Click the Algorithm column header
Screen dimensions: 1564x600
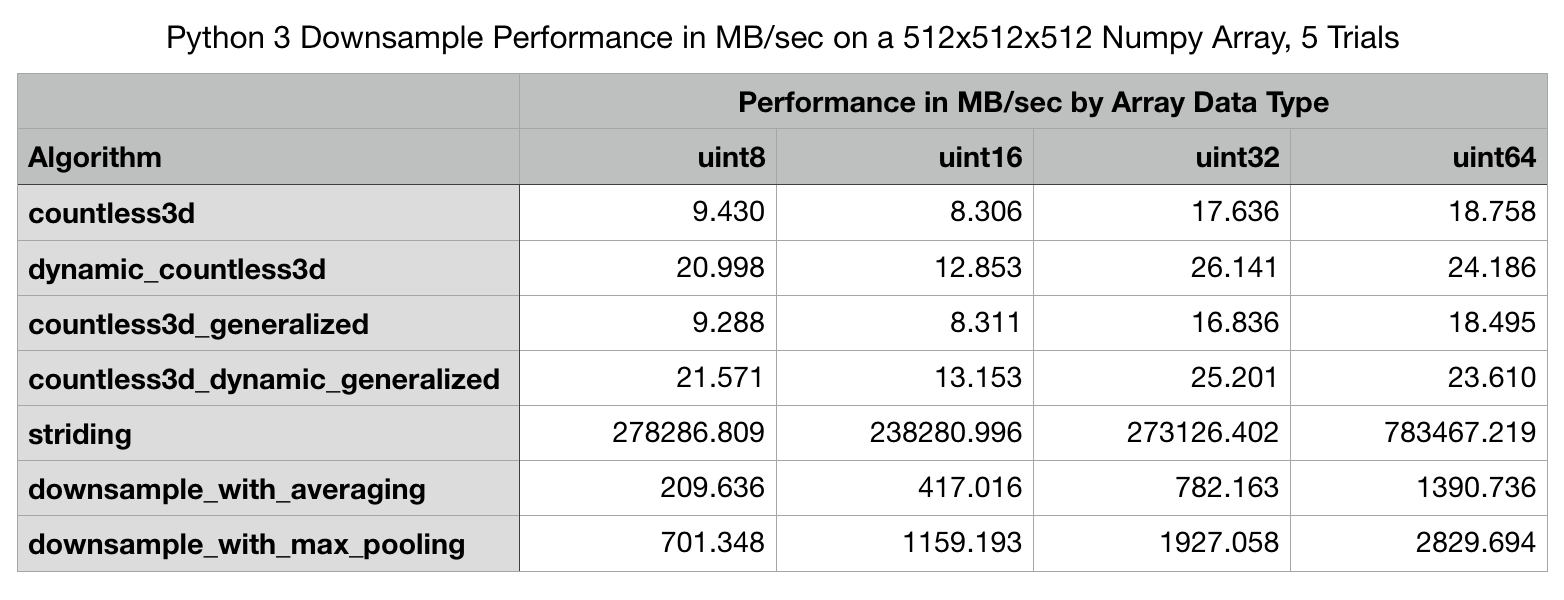95,157
